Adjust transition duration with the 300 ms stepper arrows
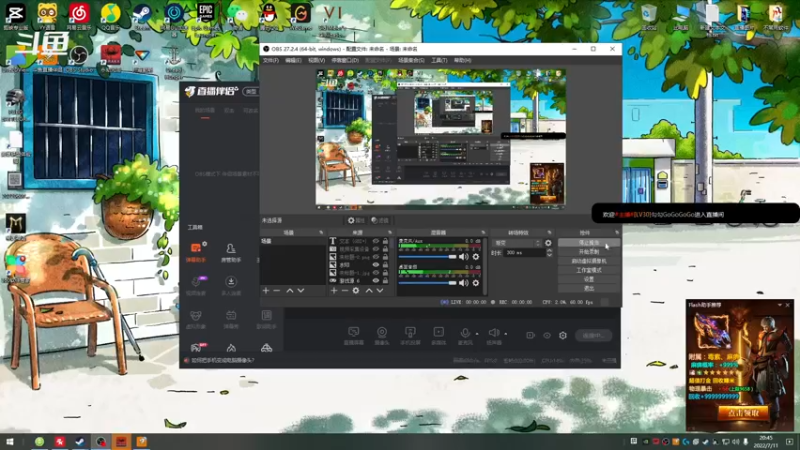The image size is (800, 450). [x=549, y=253]
